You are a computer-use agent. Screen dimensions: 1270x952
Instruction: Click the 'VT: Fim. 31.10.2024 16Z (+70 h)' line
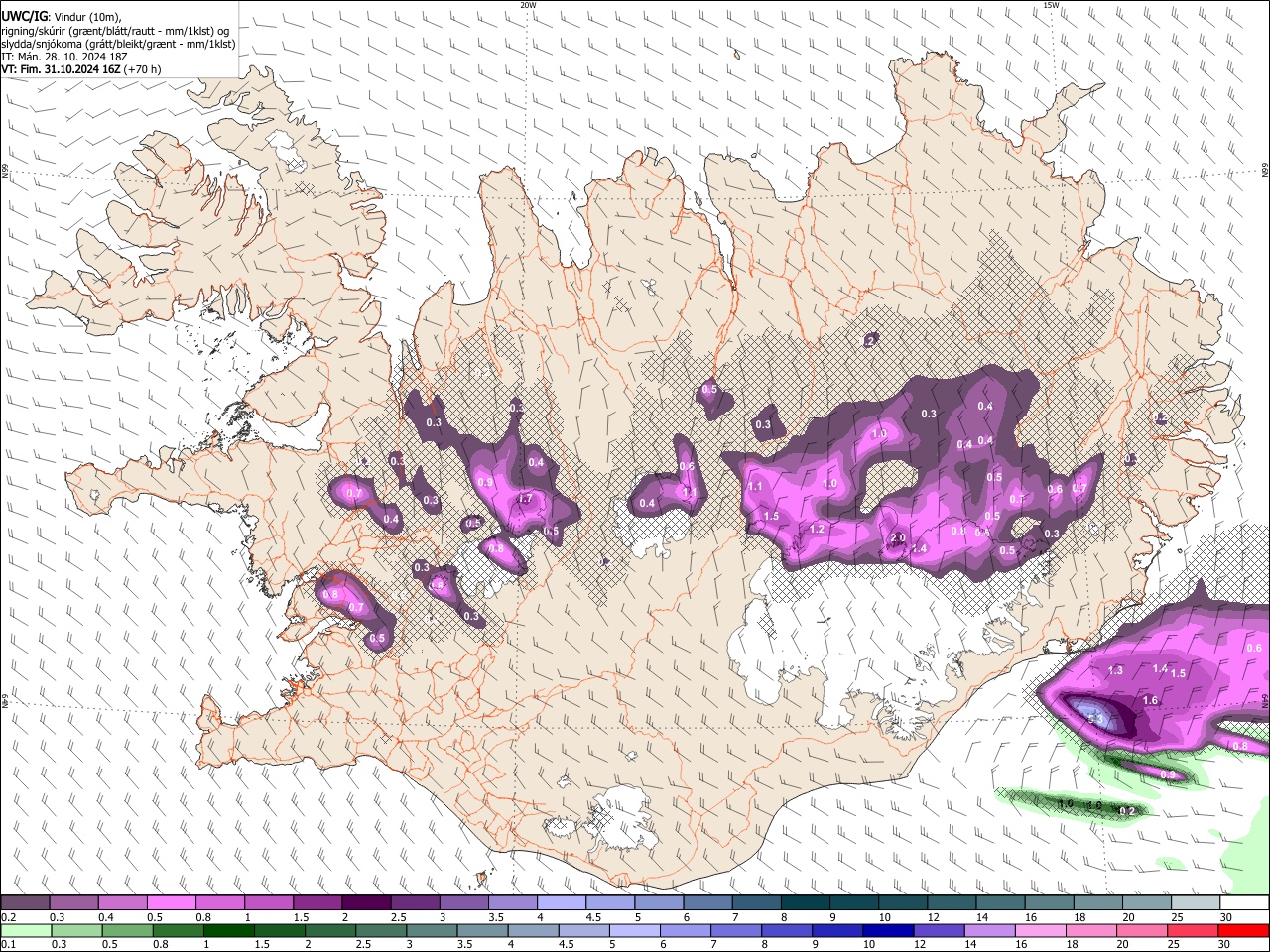coord(80,69)
